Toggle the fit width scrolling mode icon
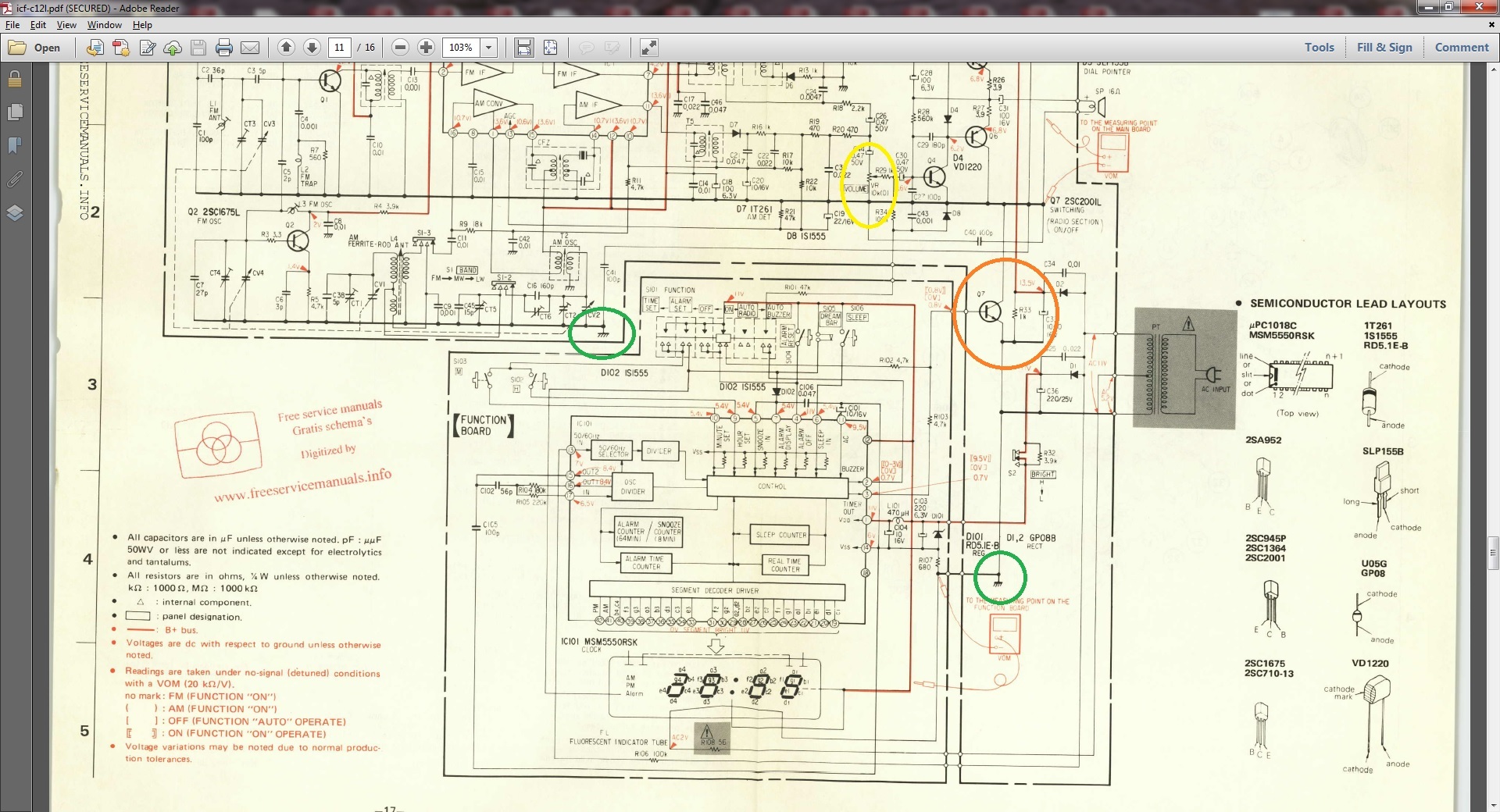Image resolution: width=1500 pixels, height=812 pixels. [523, 48]
